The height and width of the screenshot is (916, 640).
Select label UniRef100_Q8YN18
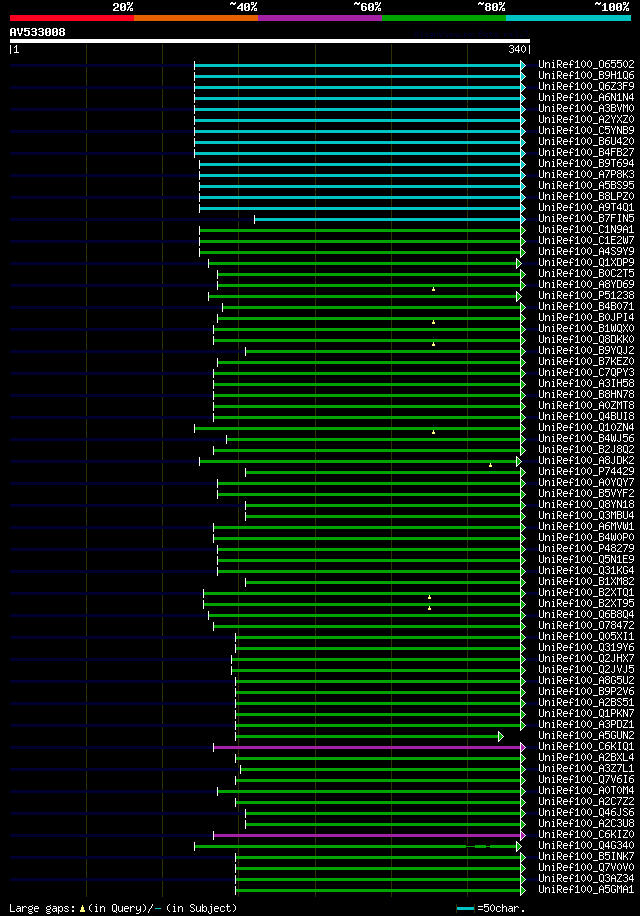586,504
